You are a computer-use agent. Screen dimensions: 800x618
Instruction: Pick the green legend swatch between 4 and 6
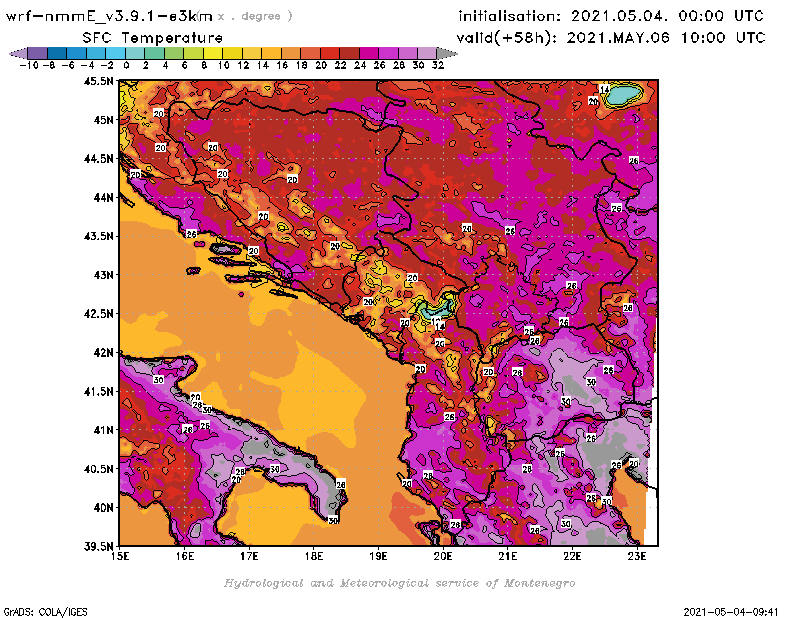point(174,53)
